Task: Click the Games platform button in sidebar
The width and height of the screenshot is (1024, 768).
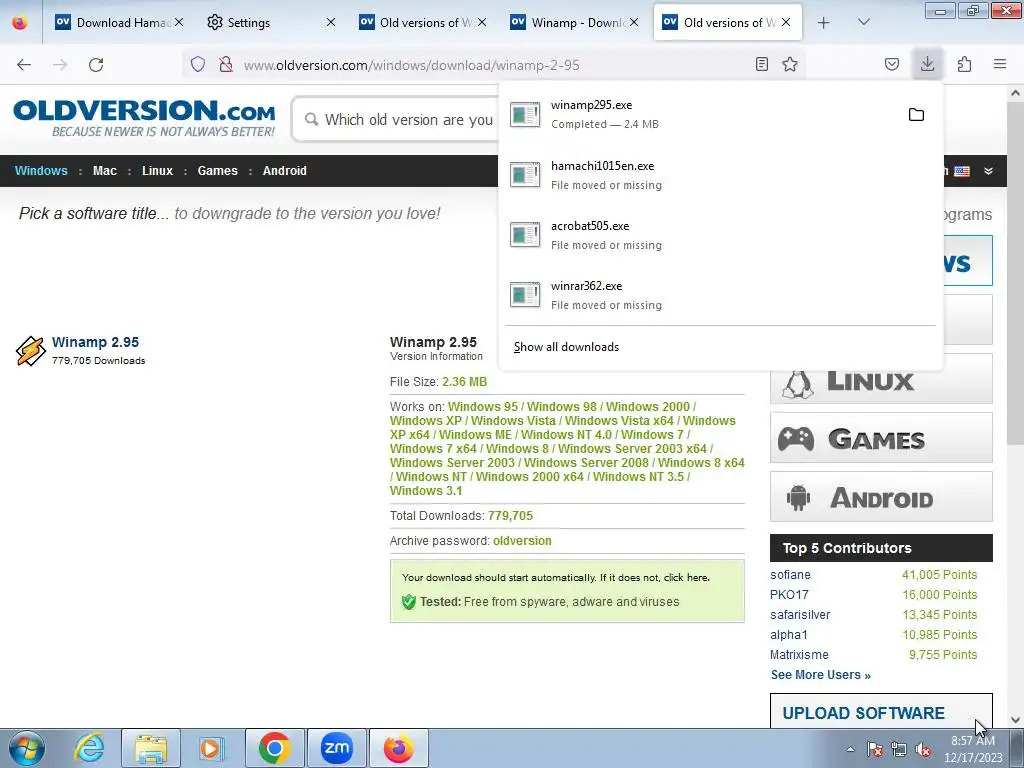Action: (881, 438)
